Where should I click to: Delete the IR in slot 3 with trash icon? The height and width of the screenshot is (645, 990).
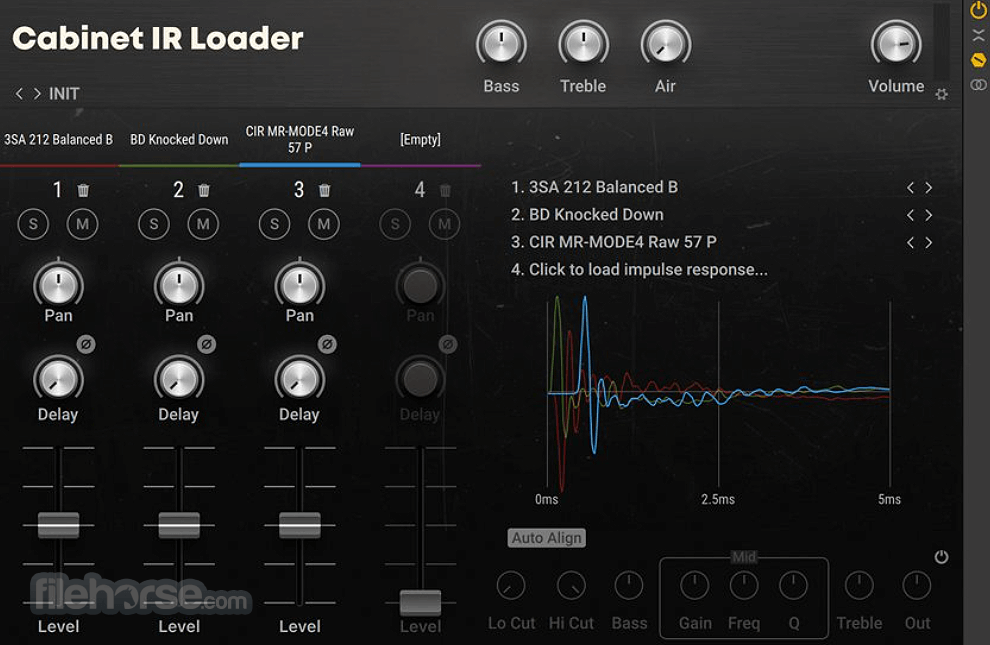325,190
